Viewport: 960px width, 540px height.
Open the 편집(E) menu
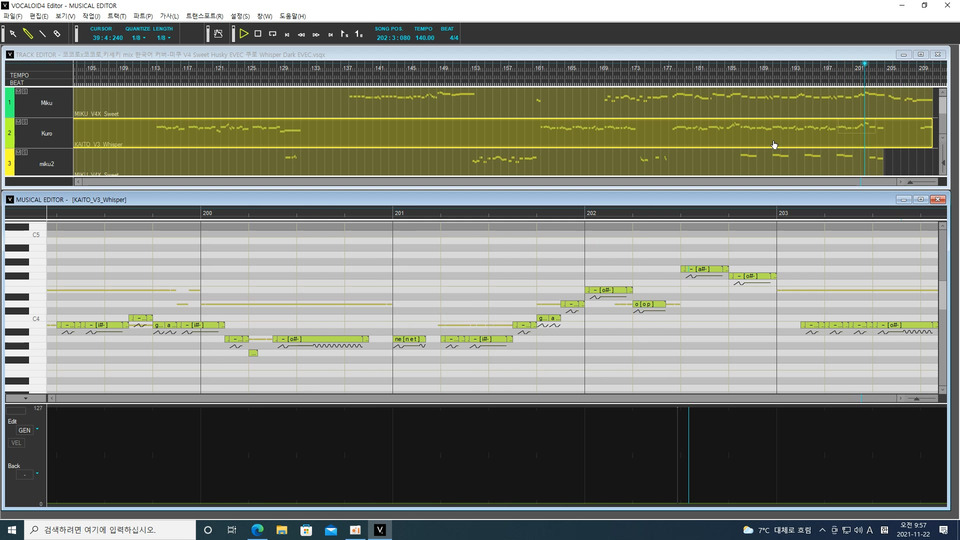pos(39,17)
